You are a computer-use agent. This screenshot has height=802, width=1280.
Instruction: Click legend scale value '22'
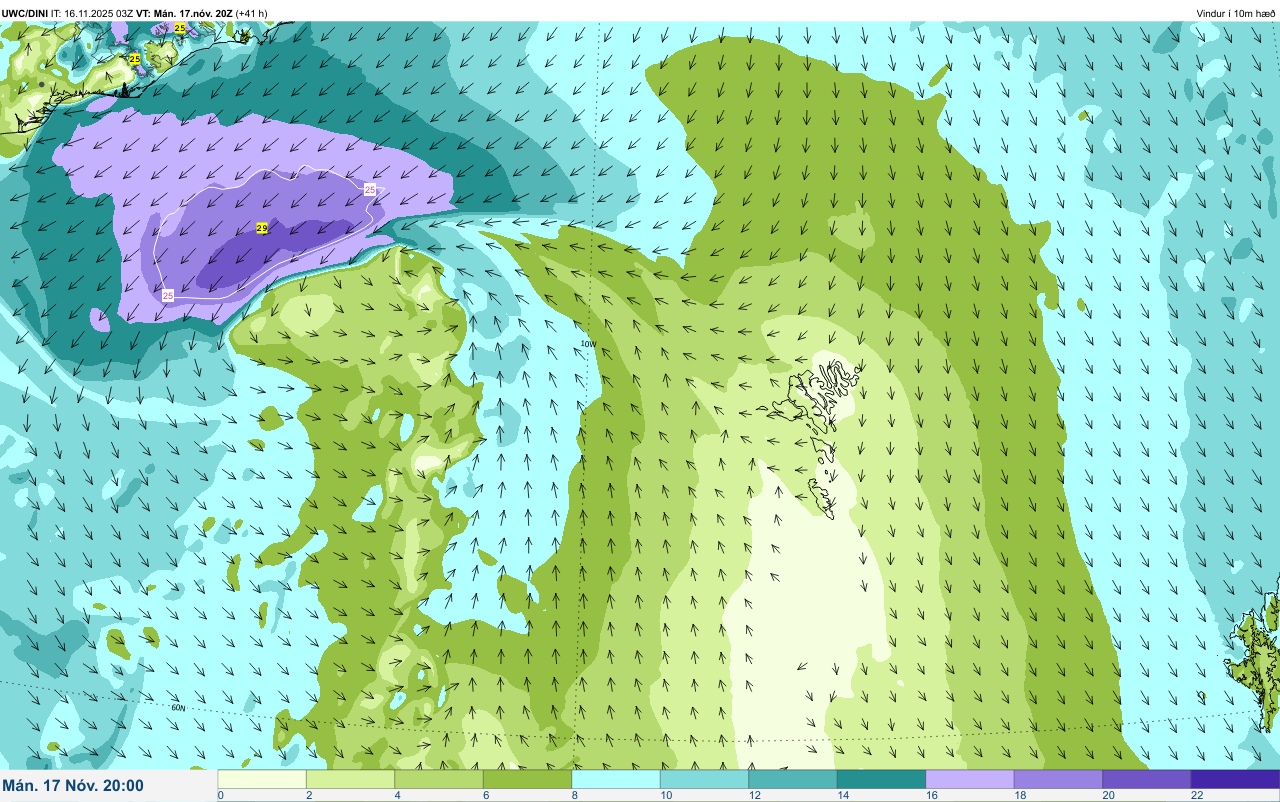click(x=1197, y=795)
